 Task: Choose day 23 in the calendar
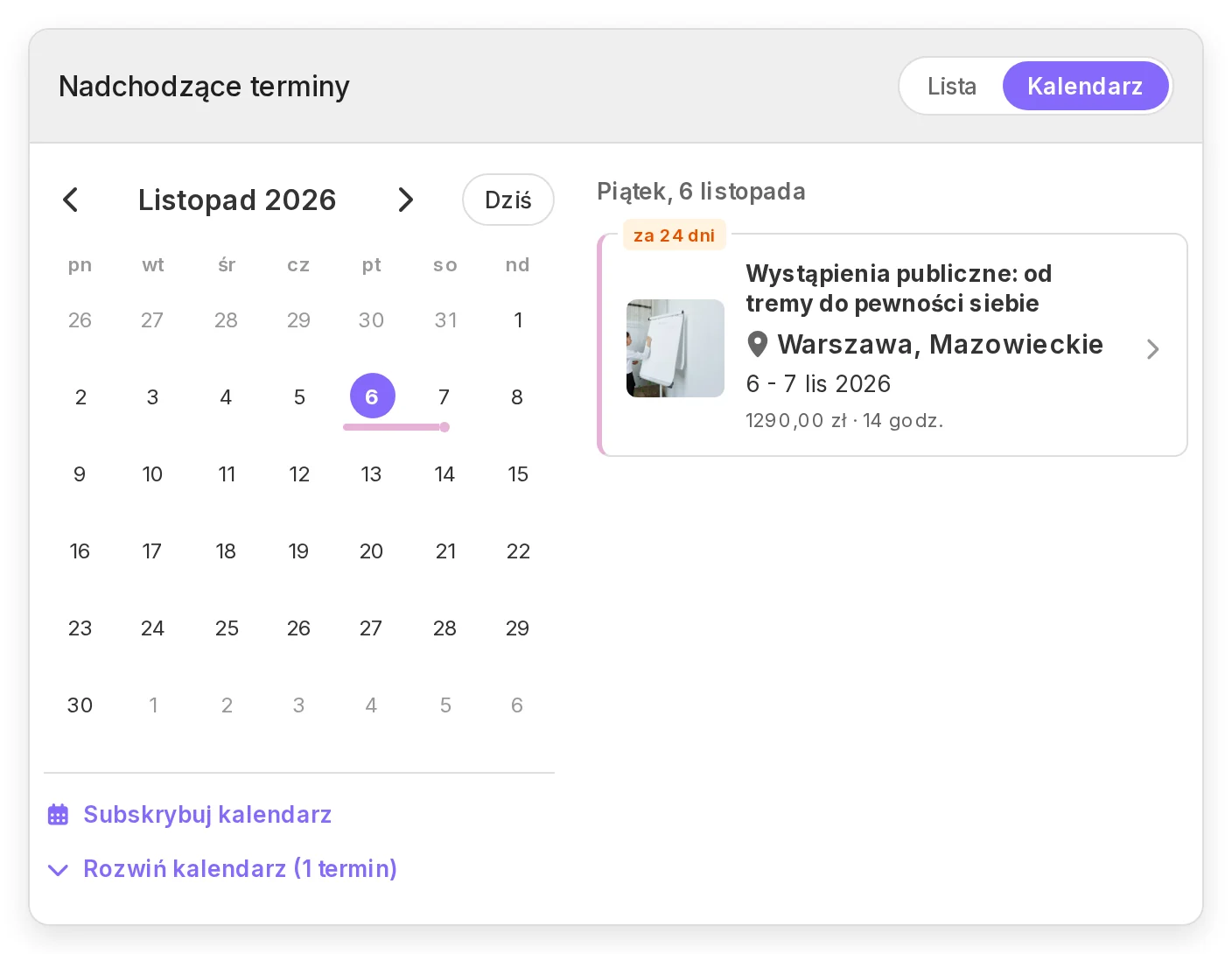click(x=80, y=628)
